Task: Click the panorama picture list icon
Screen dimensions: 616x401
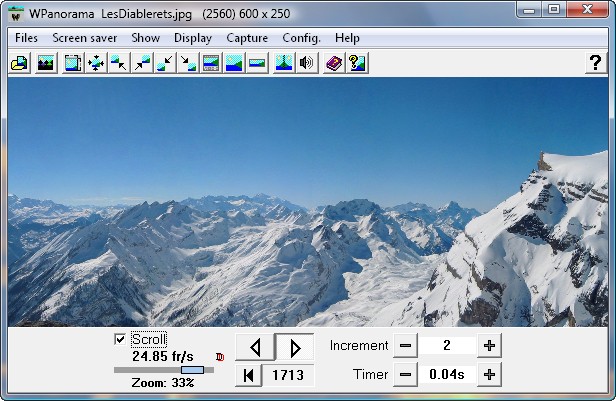Action: click(46, 63)
